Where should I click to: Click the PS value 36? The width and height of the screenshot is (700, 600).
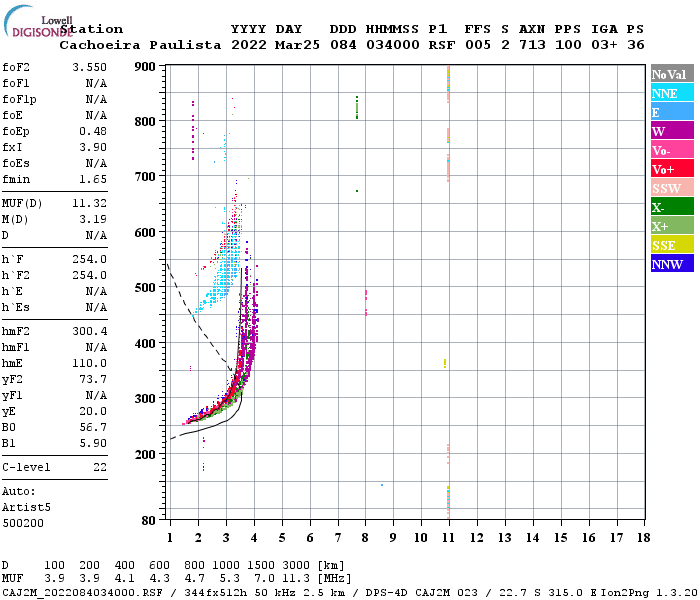(636, 45)
